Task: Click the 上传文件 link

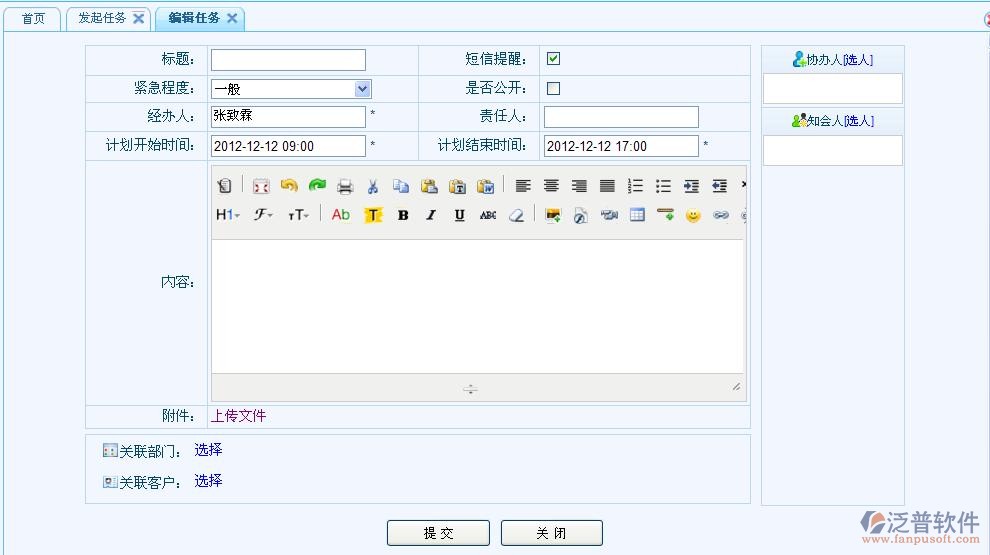Action: tap(238, 416)
